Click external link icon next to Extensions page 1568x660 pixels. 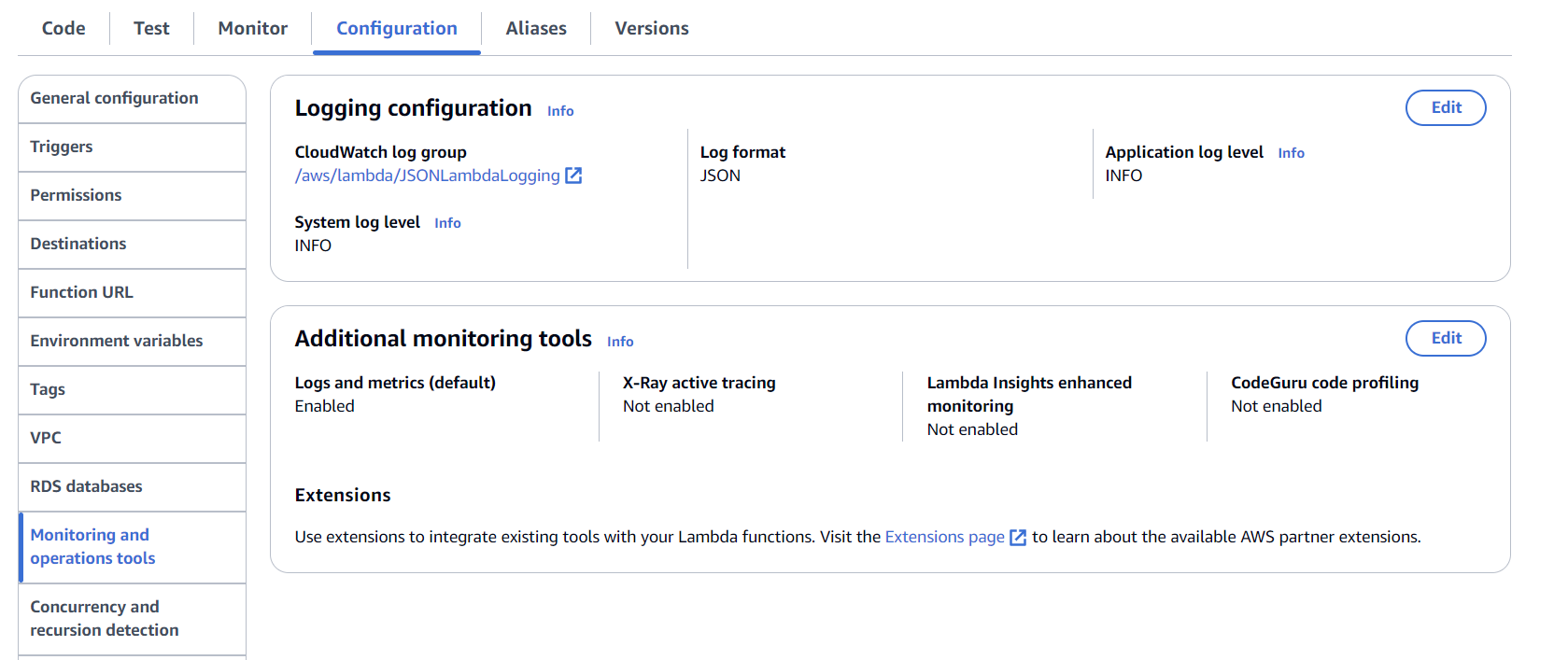point(1018,538)
